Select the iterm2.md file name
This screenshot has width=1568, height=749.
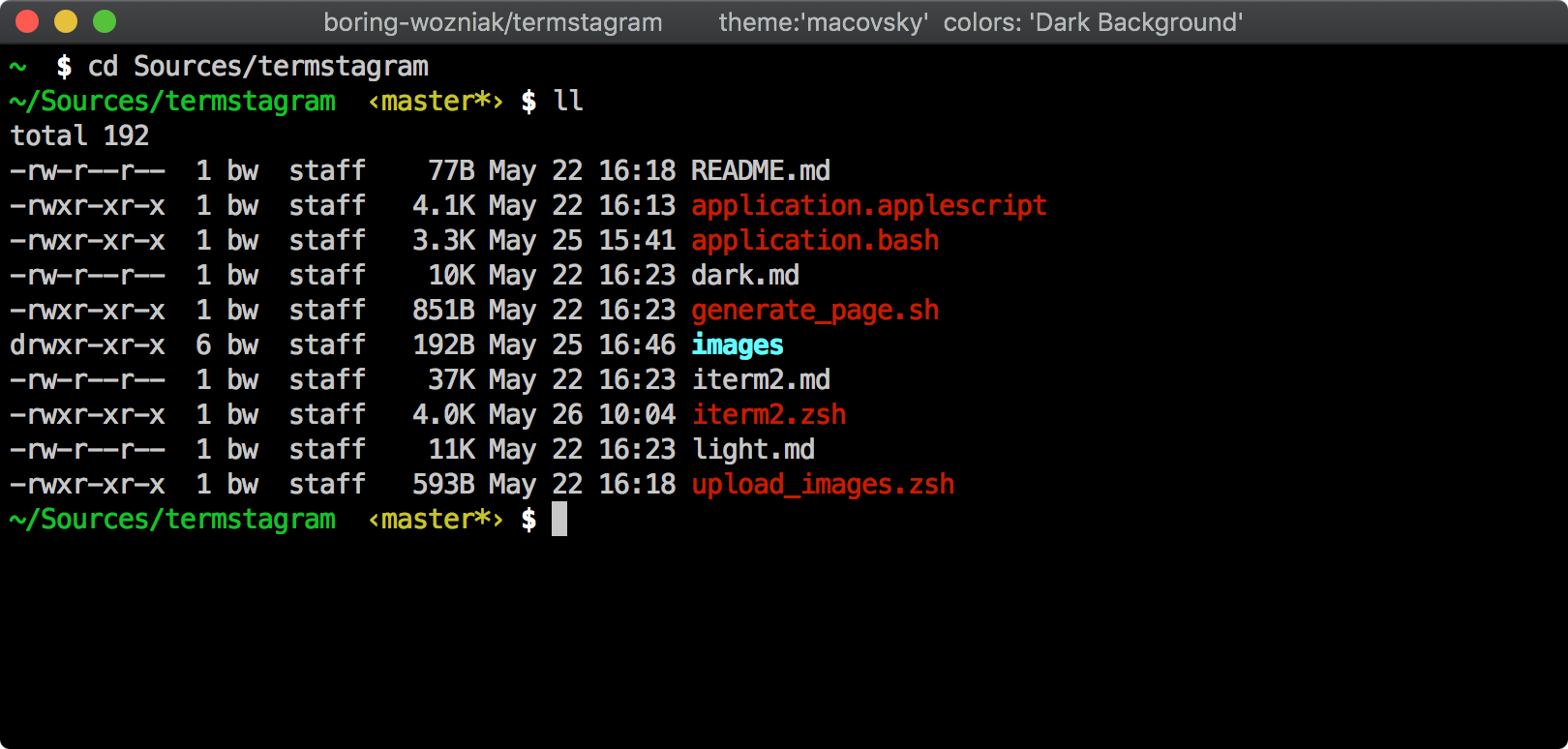[x=761, y=379]
